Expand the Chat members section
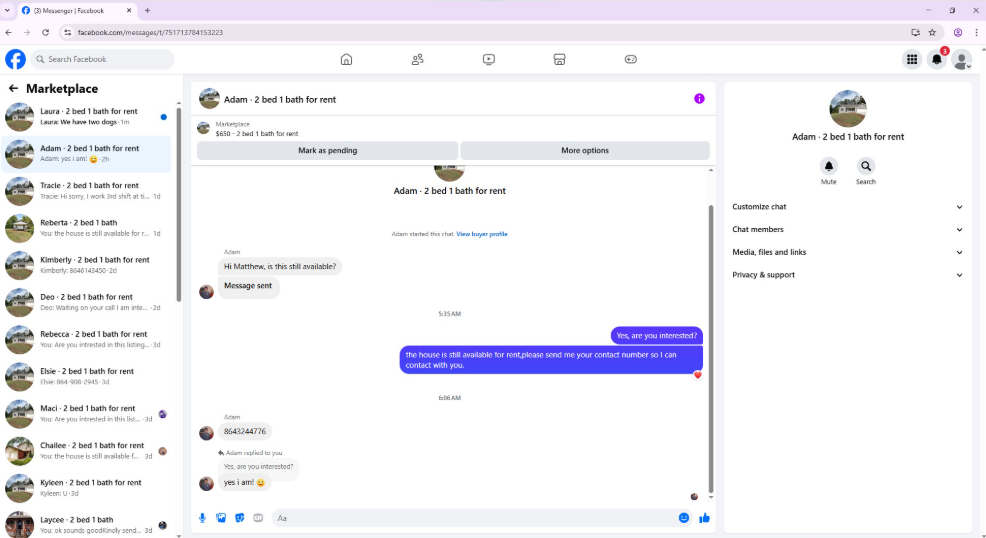986x538 pixels. pyautogui.click(x=847, y=229)
